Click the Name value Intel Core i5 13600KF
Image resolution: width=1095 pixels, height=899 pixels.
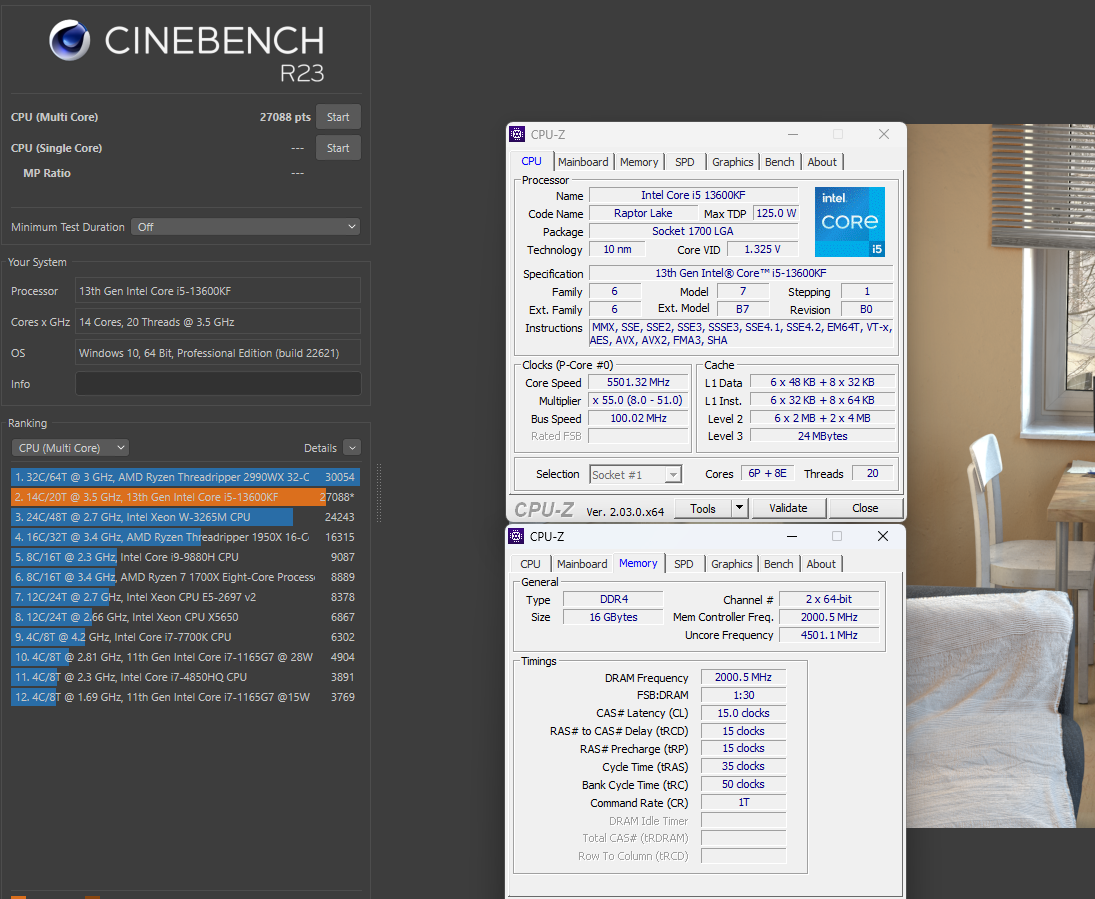693,195
